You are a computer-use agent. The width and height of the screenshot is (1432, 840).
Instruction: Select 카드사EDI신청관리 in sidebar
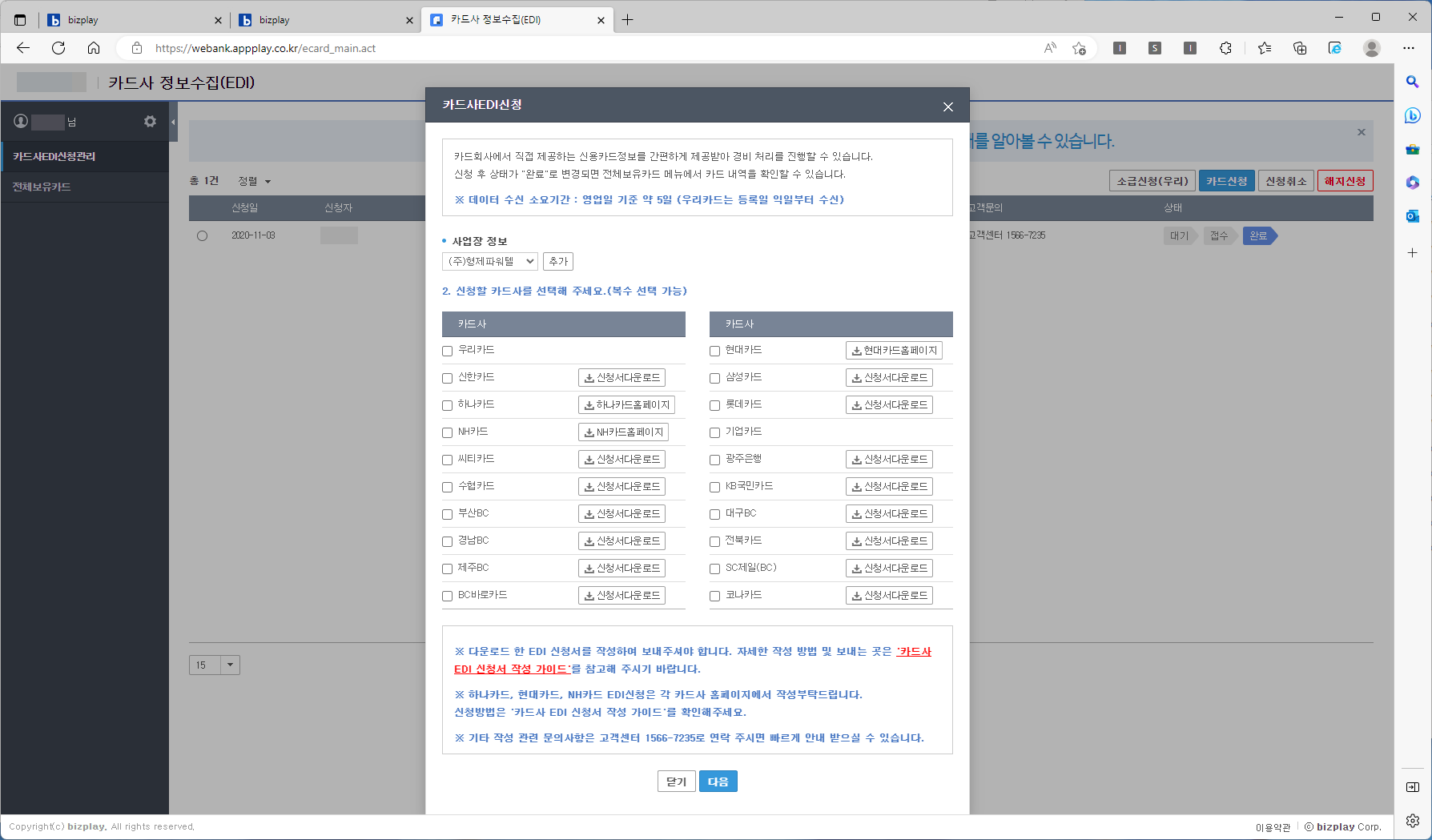[85, 156]
